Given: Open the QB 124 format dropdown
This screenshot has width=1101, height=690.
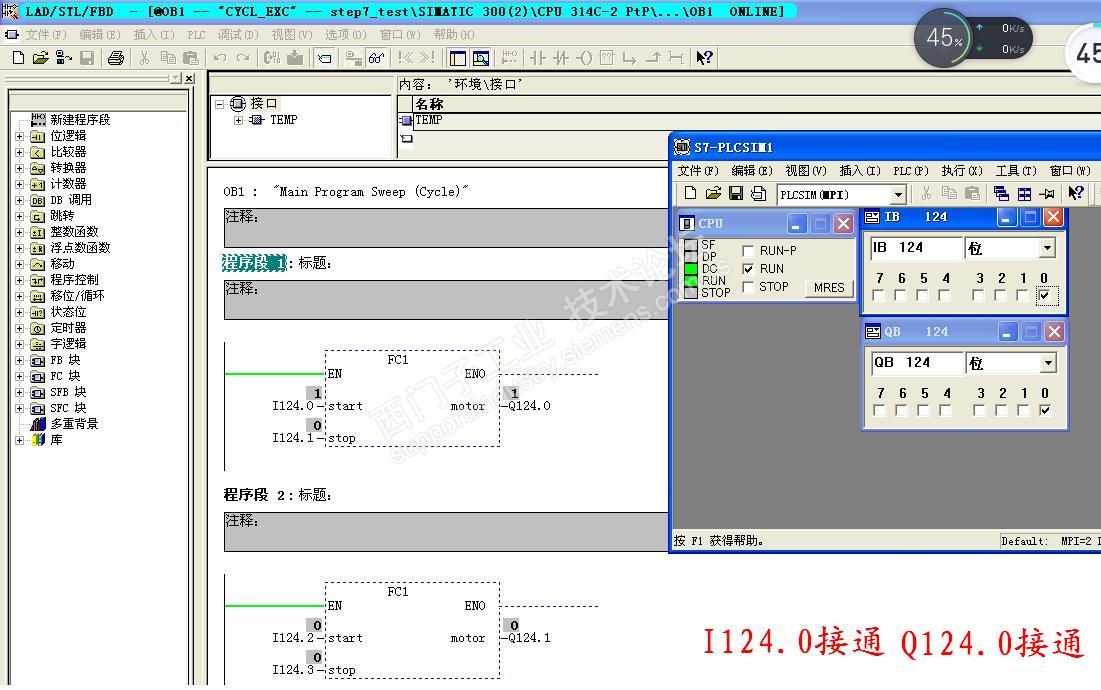Looking at the screenshot, I should [1048, 363].
